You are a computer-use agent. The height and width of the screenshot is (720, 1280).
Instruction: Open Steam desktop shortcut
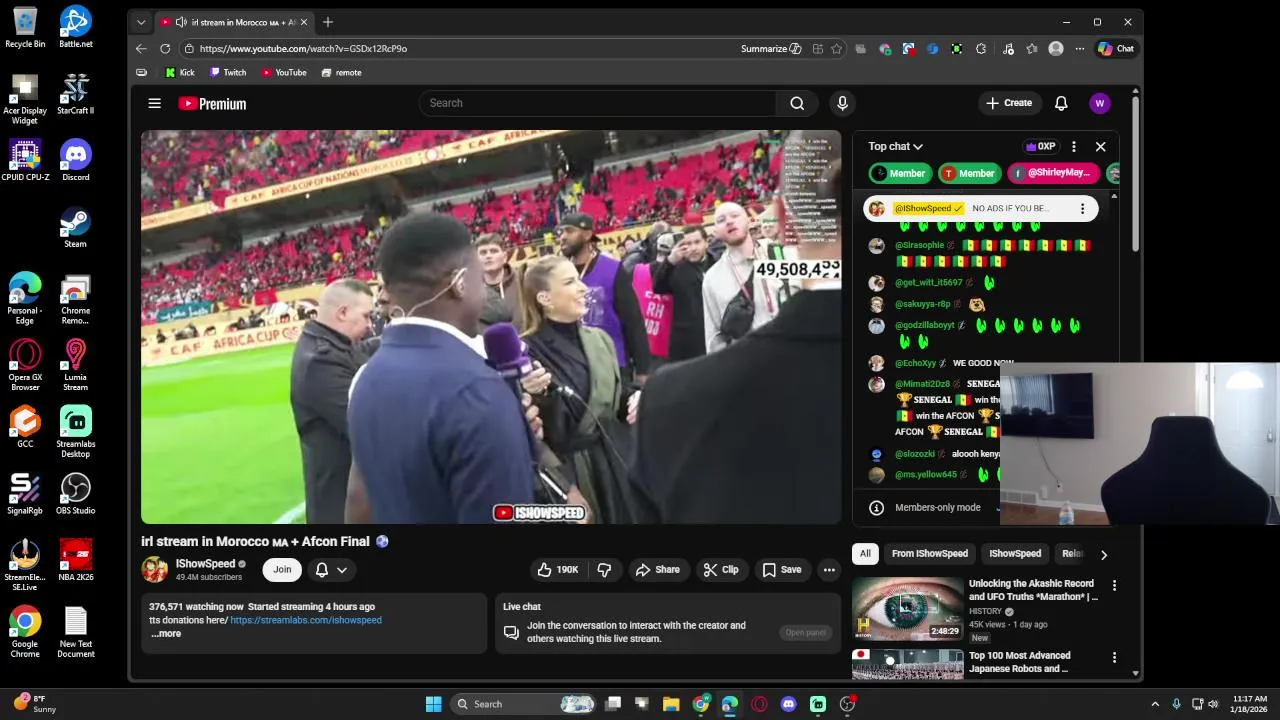pos(75,227)
